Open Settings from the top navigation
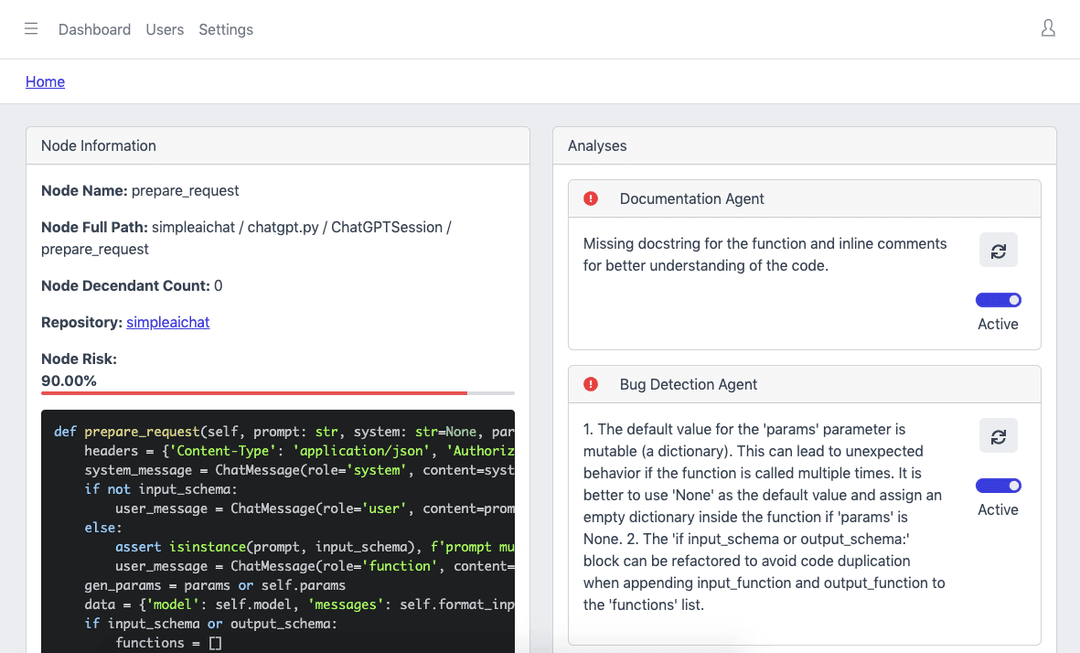 point(226,30)
